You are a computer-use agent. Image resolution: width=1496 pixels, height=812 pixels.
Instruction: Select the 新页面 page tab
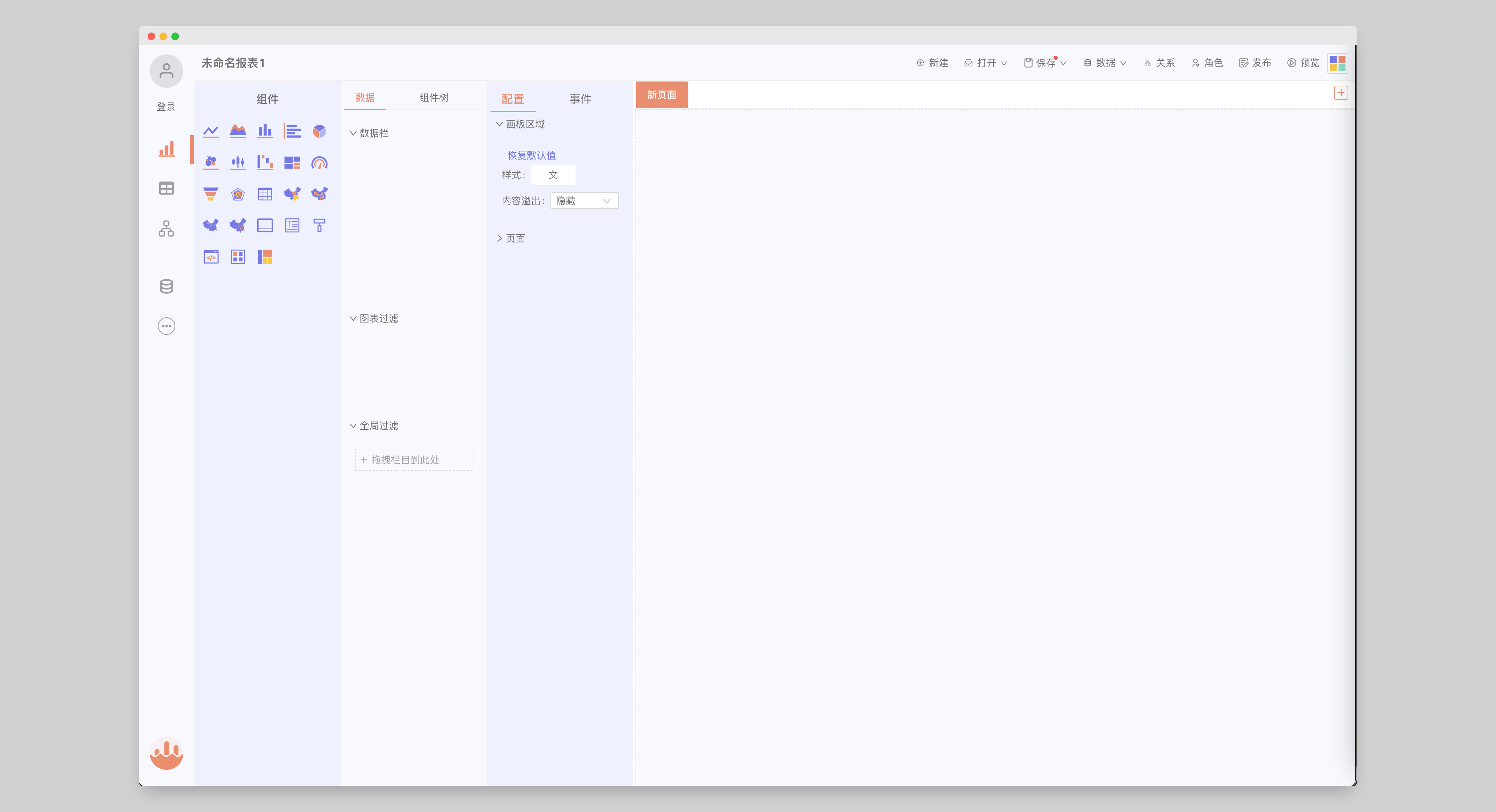tap(662, 95)
